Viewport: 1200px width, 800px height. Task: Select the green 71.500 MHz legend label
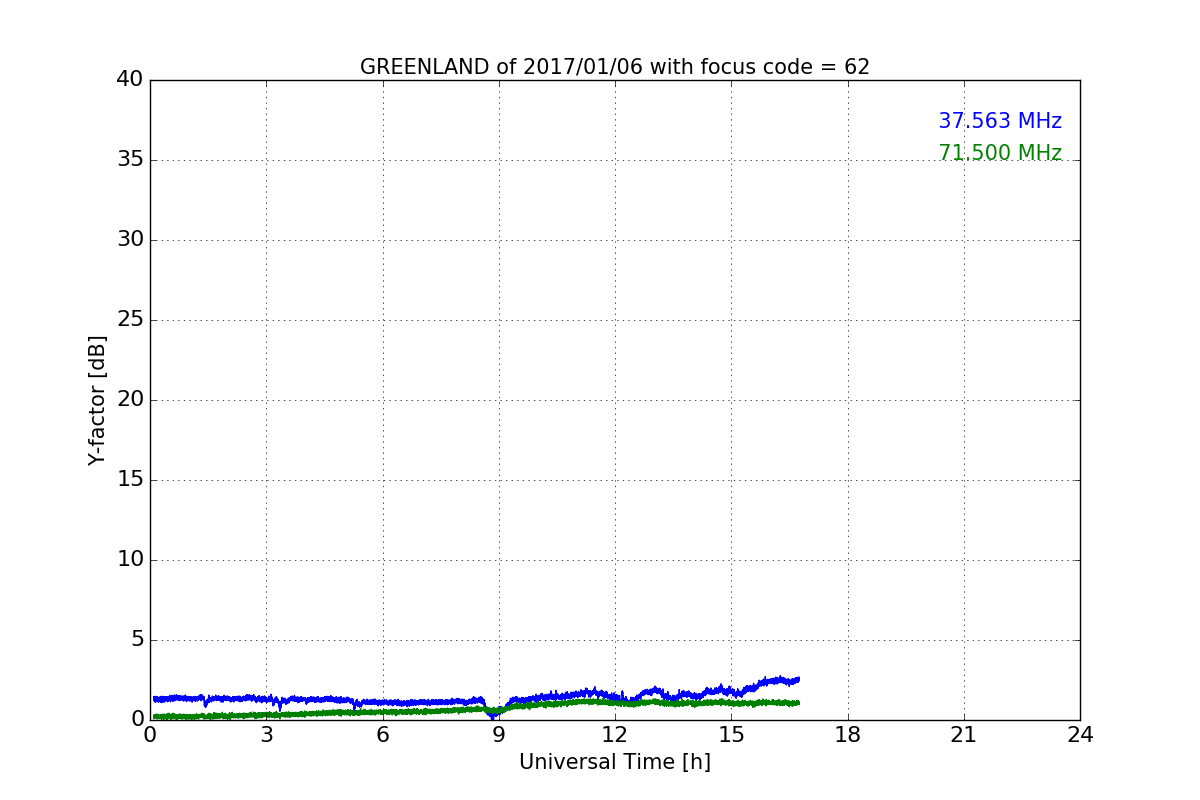[1000, 153]
